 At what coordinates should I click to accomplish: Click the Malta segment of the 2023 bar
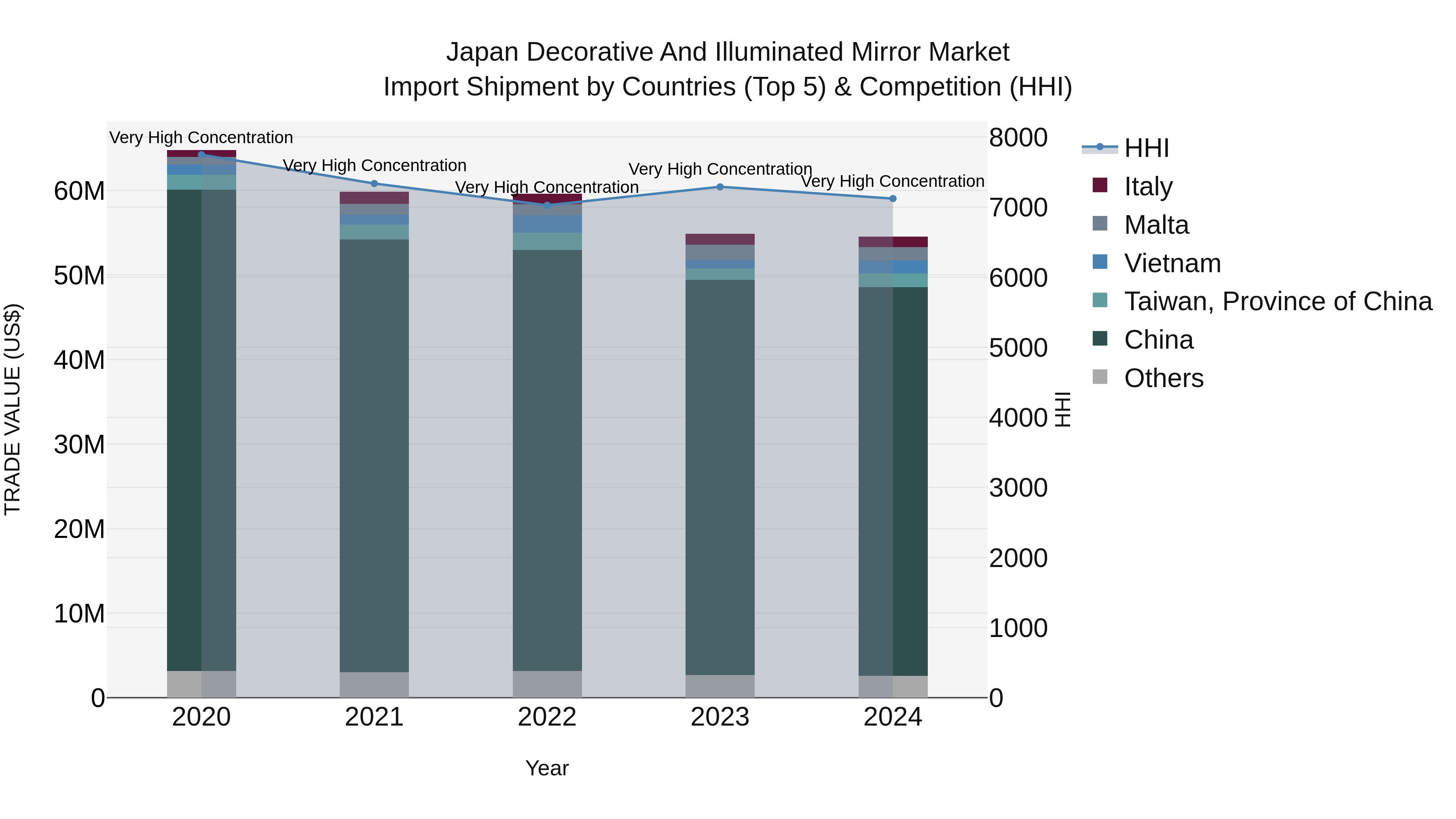click(x=720, y=253)
